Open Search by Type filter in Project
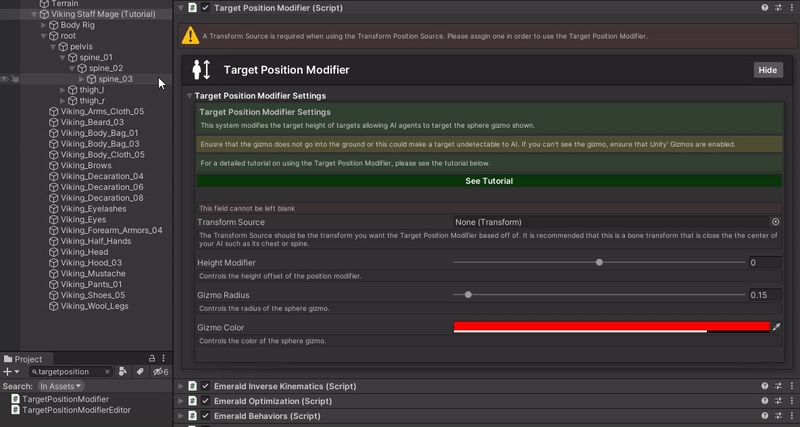 123,371
